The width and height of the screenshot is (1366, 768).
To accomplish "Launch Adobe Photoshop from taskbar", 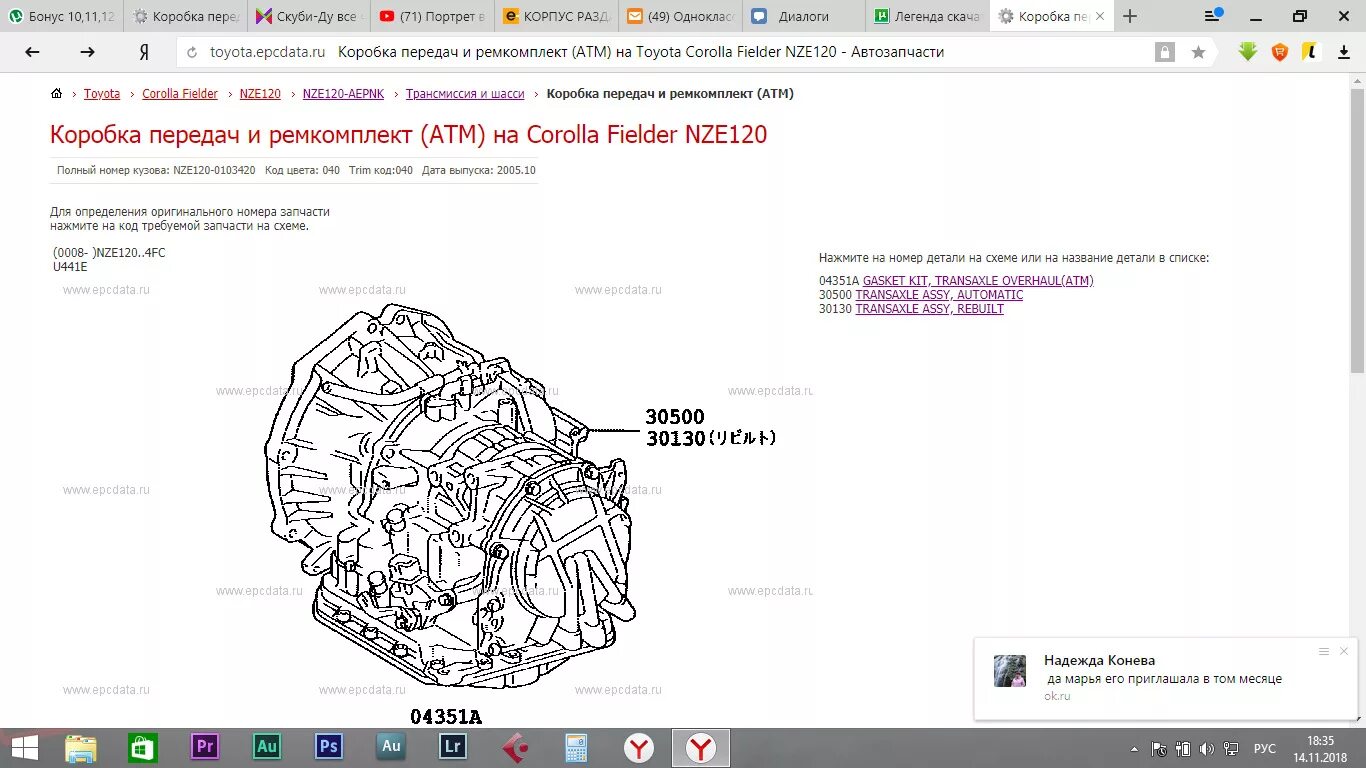I will 329,746.
